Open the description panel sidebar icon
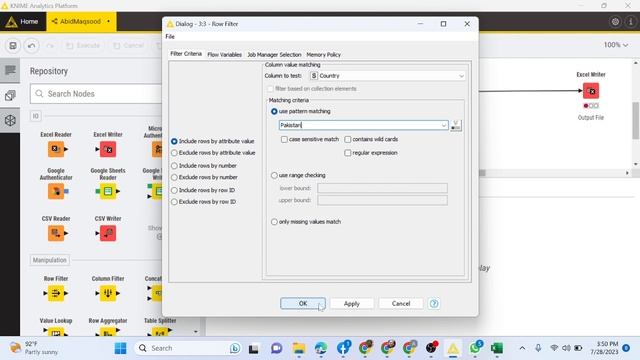Screen dimensions: 640x360 [10, 71]
